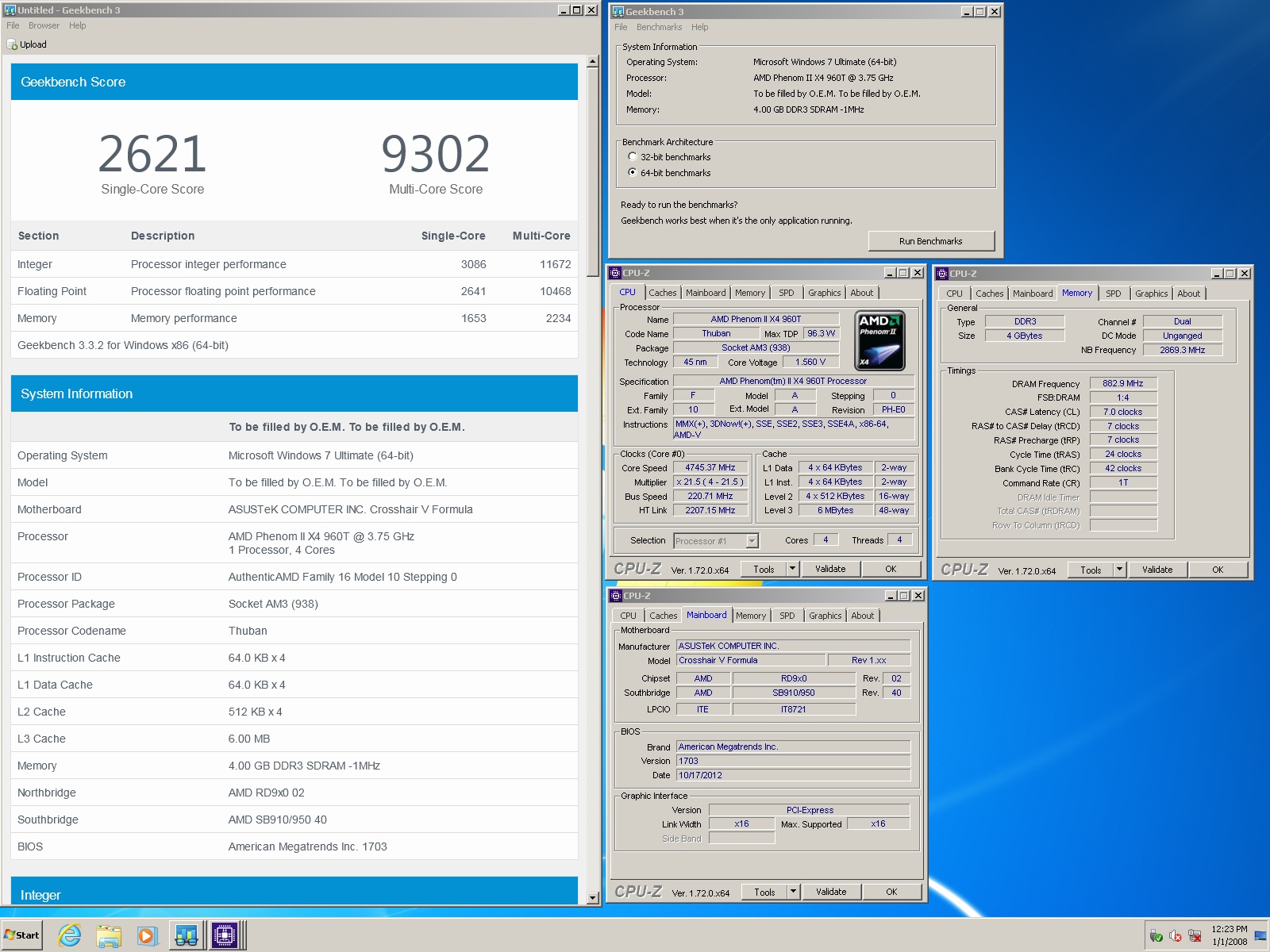Click the Core Voltage value 1.560 V
Screen dimensions: 1270x952
[810, 362]
